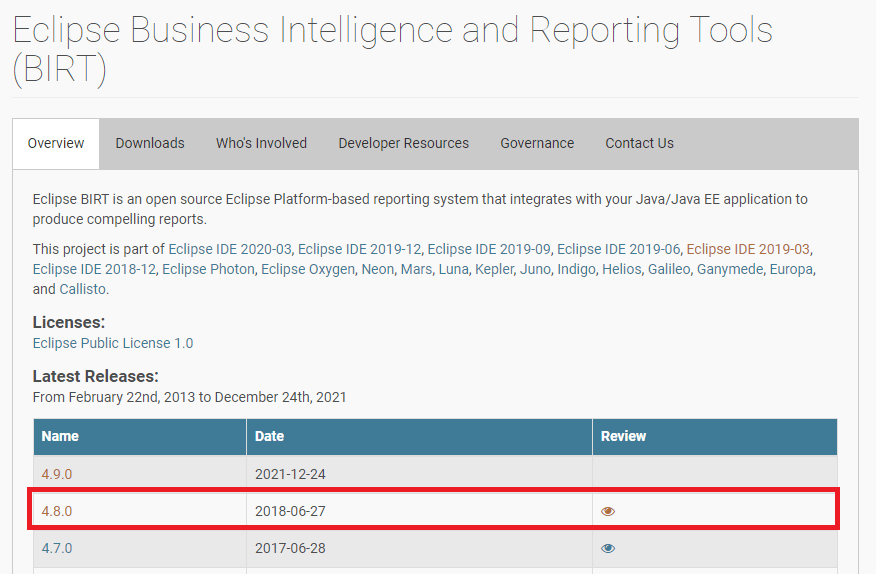Click the Callisto release link
The width and height of the screenshot is (876, 574).
(82, 289)
